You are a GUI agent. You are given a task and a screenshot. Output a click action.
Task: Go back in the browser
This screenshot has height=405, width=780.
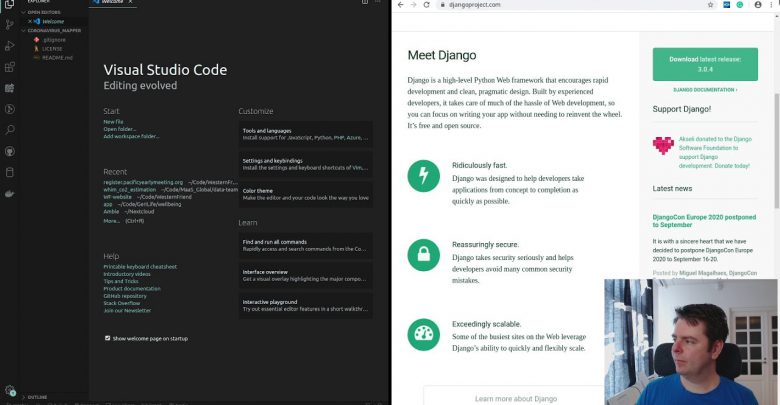click(400, 4)
